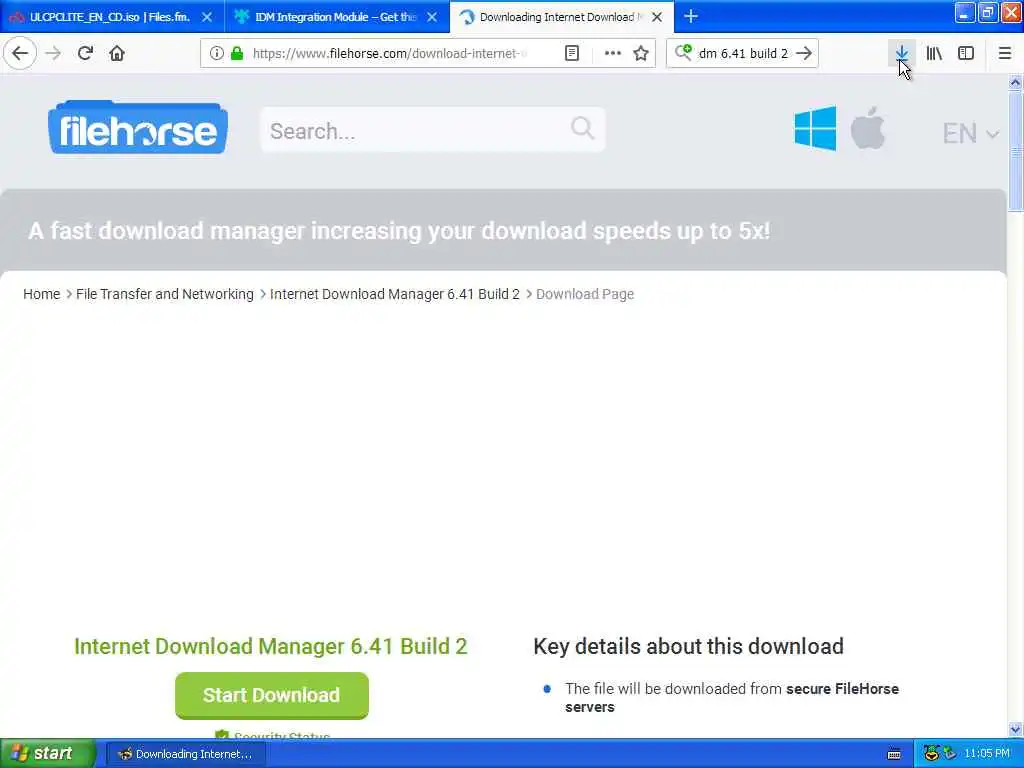Click Key details about this download heading

coord(688,646)
